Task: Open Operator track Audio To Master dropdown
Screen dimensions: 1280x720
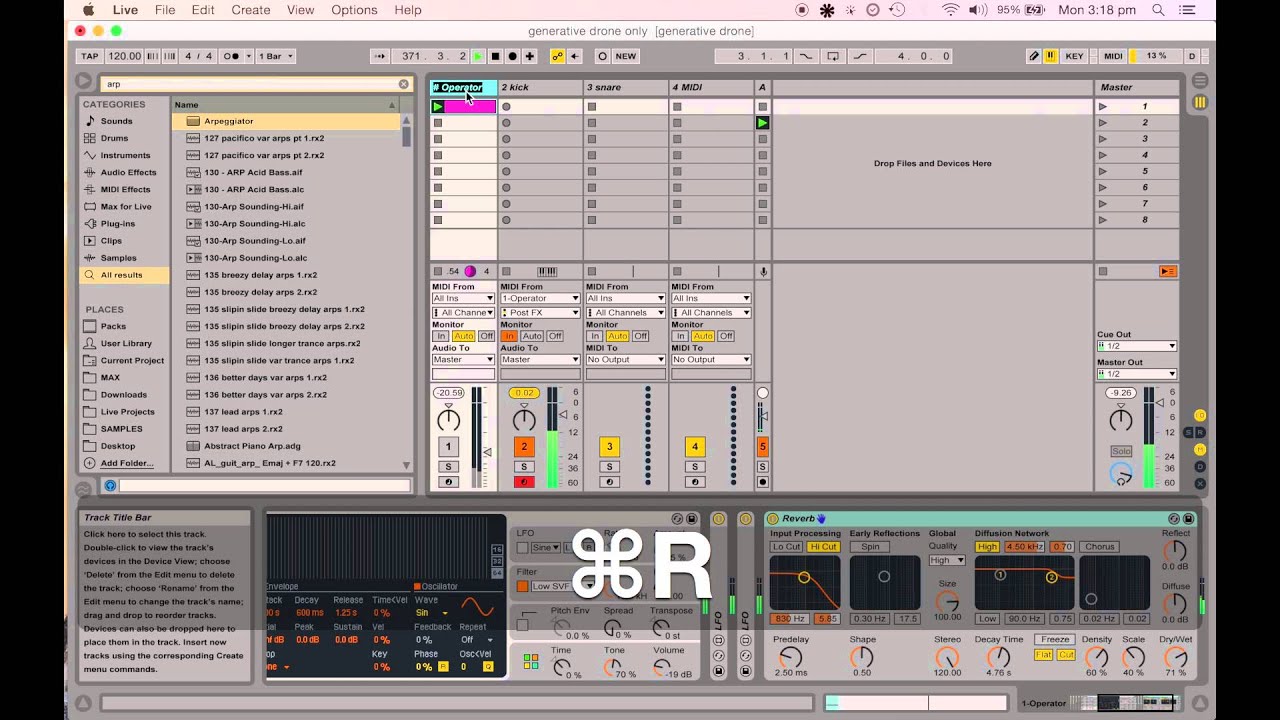Action: [463, 359]
